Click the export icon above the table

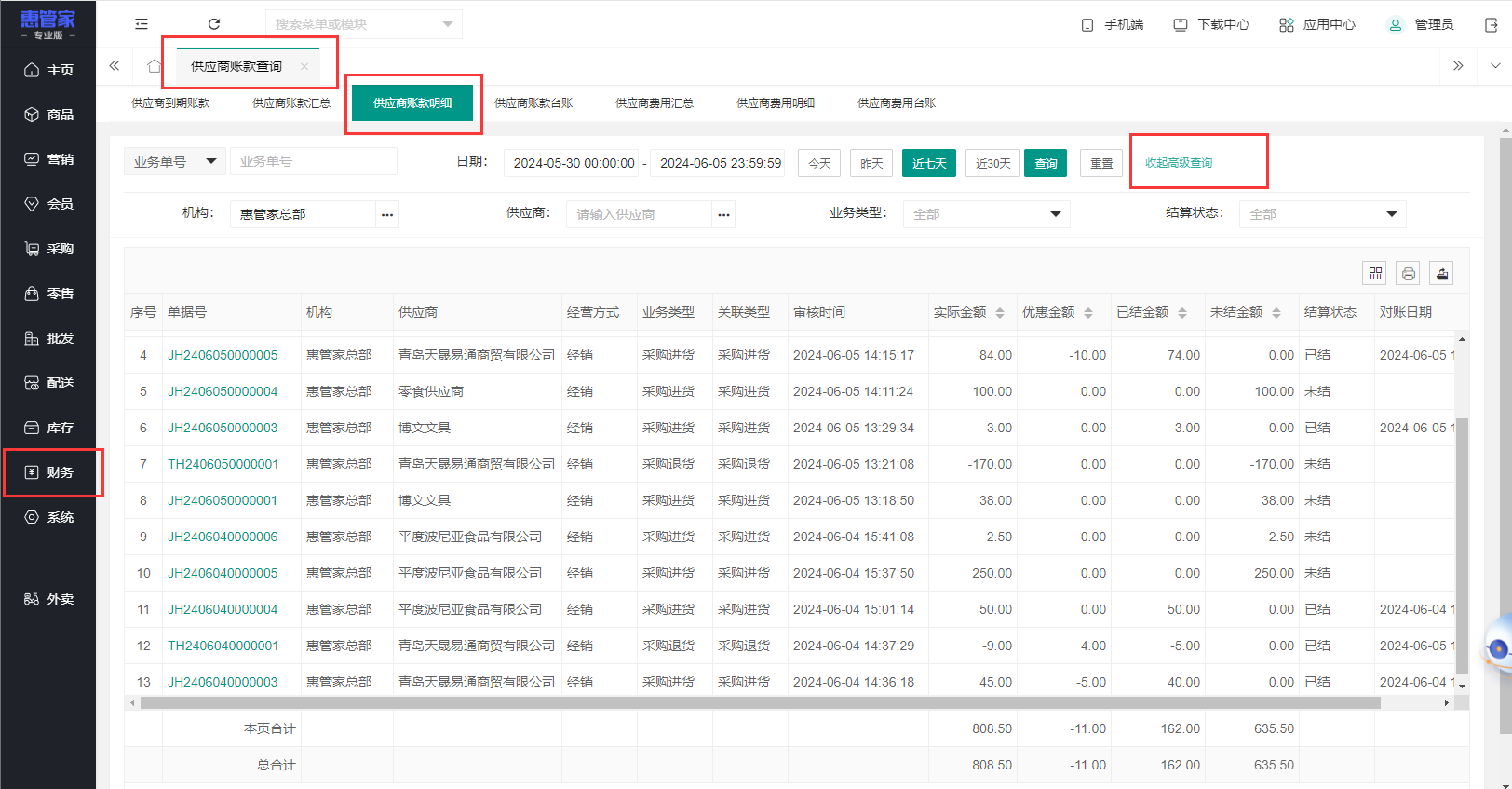click(x=1441, y=273)
